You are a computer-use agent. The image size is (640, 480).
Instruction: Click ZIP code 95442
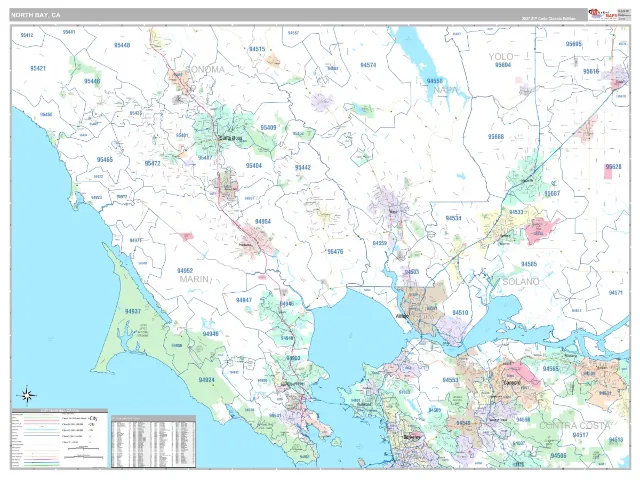tap(303, 168)
